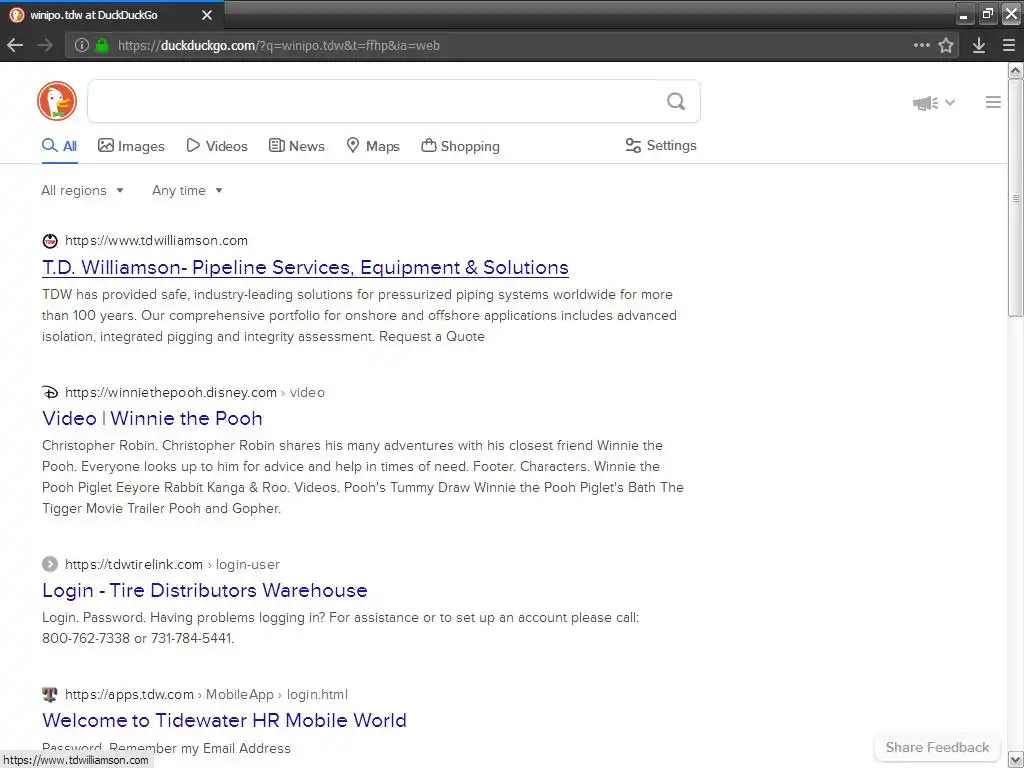Click the tdwilliamson.com favicon
Image resolution: width=1024 pixels, height=768 pixels.
pos(50,241)
